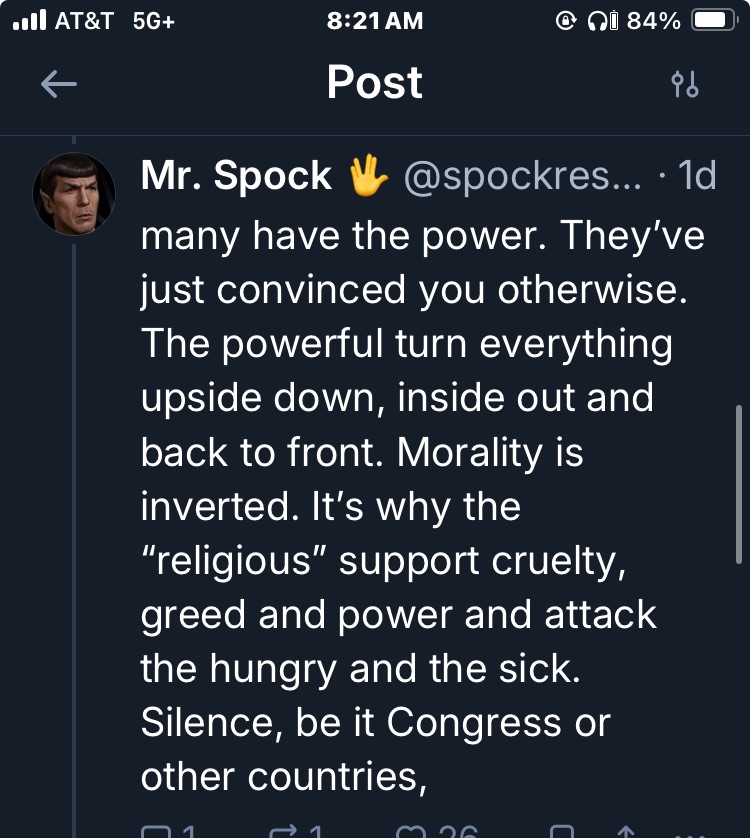Tap the 8:21 AM clock
This screenshot has width=750, height=838.
(374, 21)
